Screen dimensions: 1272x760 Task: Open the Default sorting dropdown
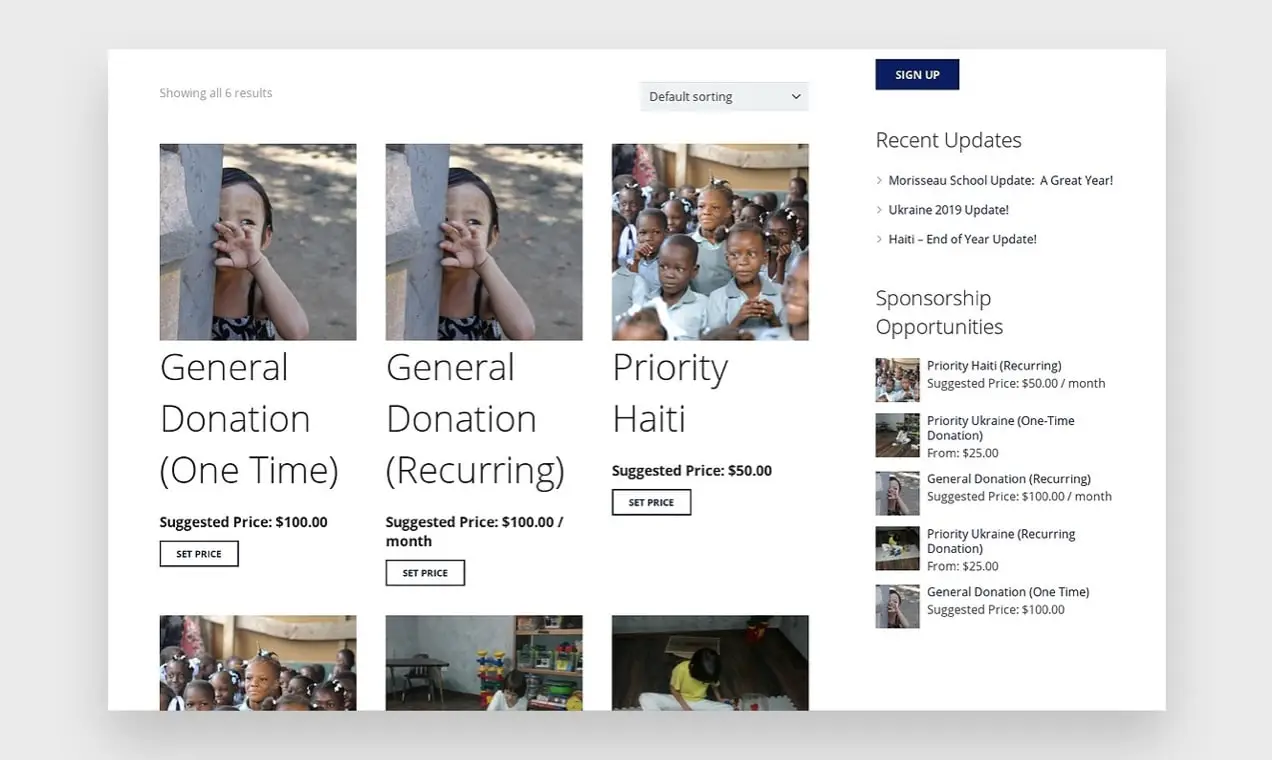point(724,97)
